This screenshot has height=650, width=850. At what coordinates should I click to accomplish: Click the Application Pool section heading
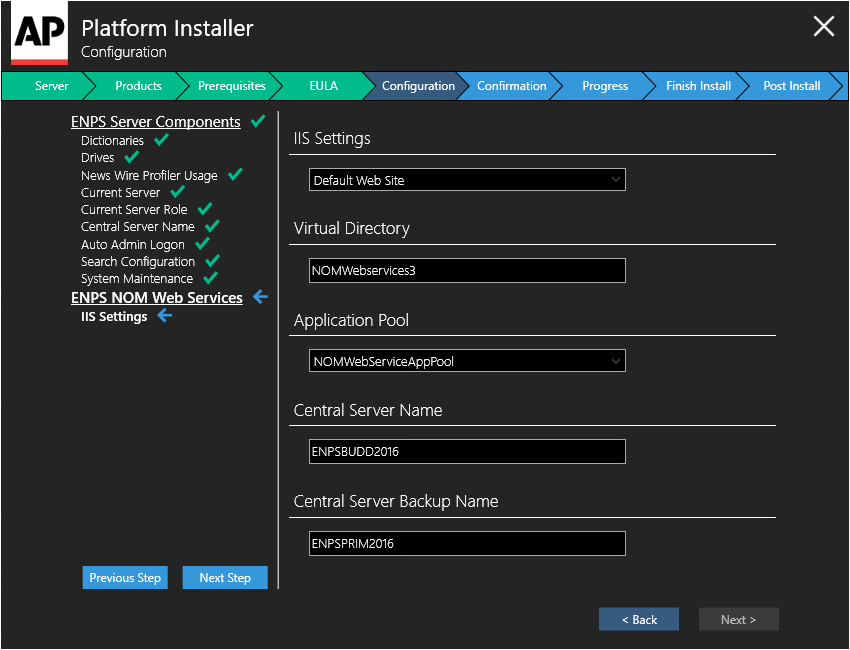click(351, 320)
